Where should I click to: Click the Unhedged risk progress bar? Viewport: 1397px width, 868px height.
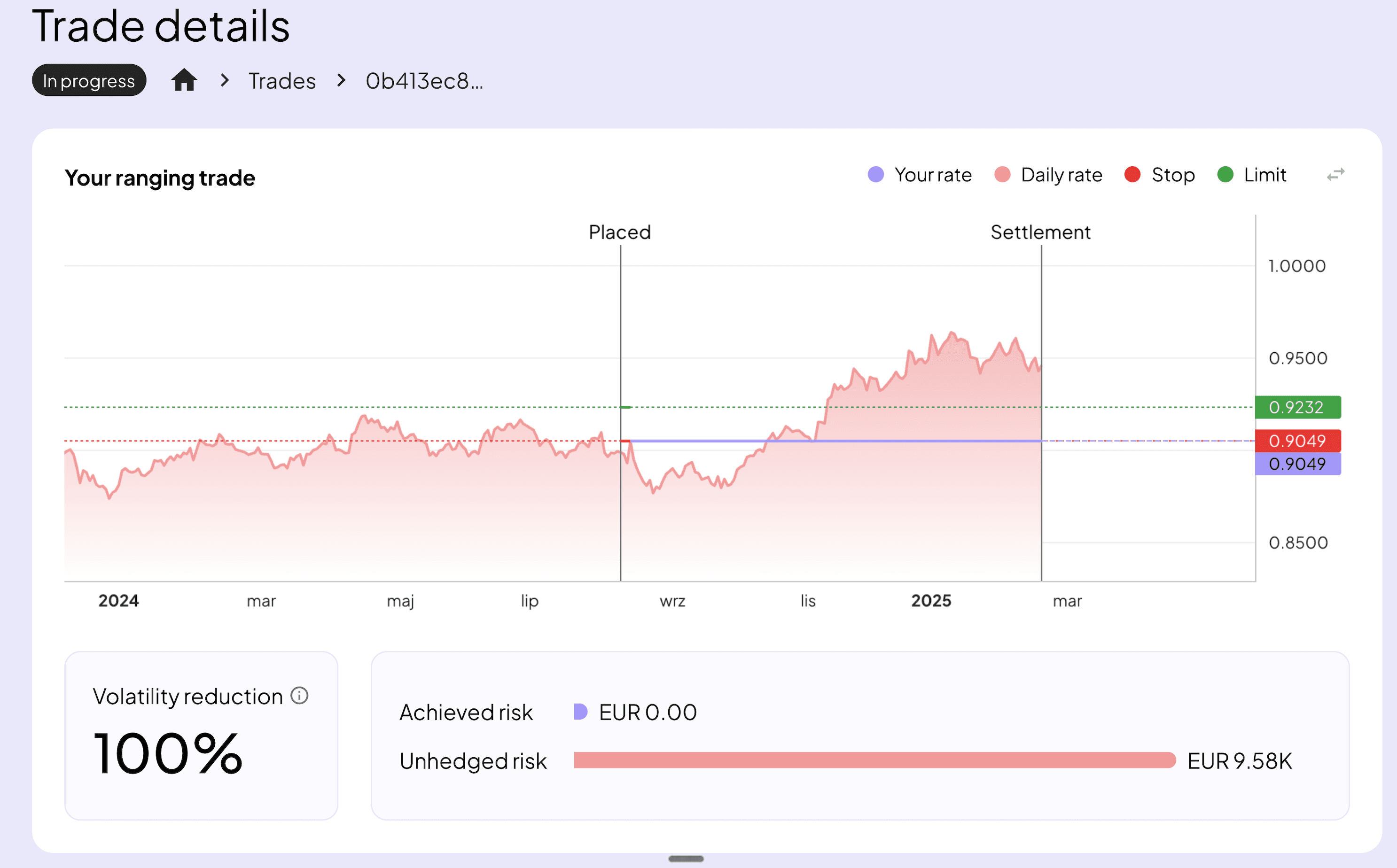point(874,760)
